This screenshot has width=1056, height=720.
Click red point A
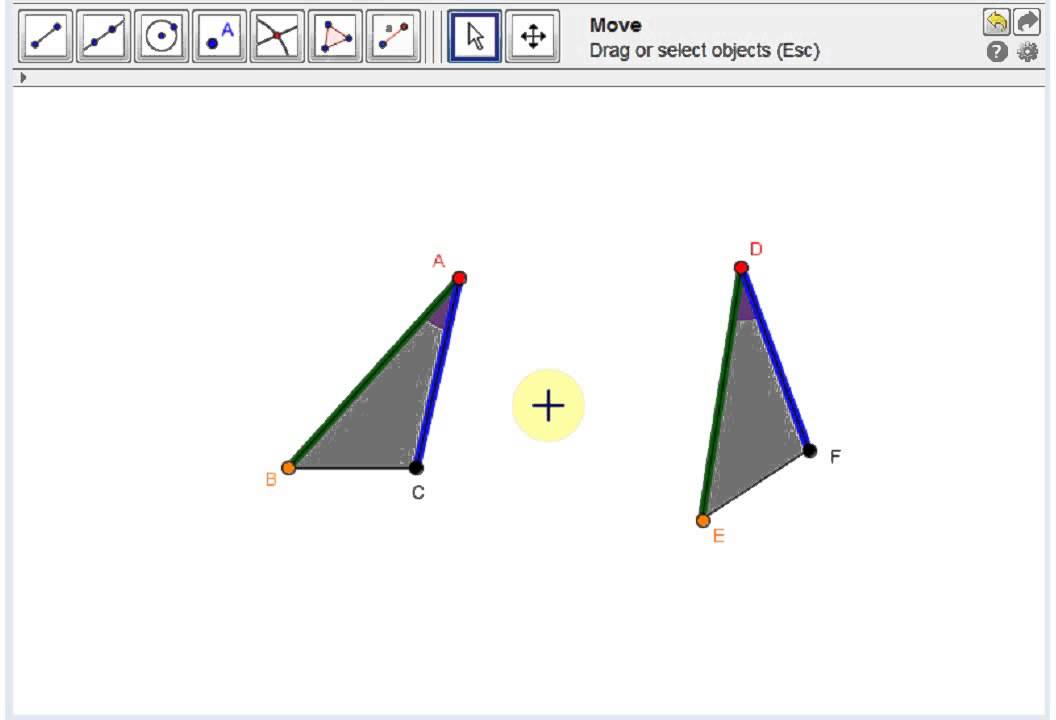(x=459, y=278)
